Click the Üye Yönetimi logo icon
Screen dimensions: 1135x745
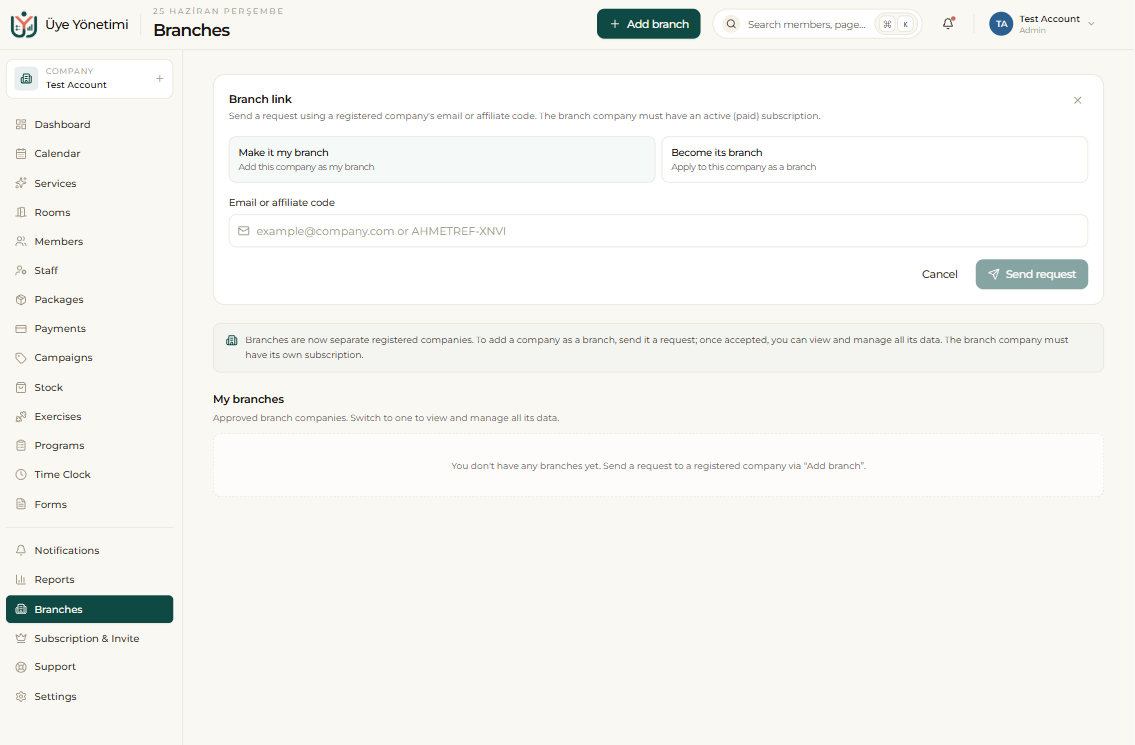(x=24, y=24)
